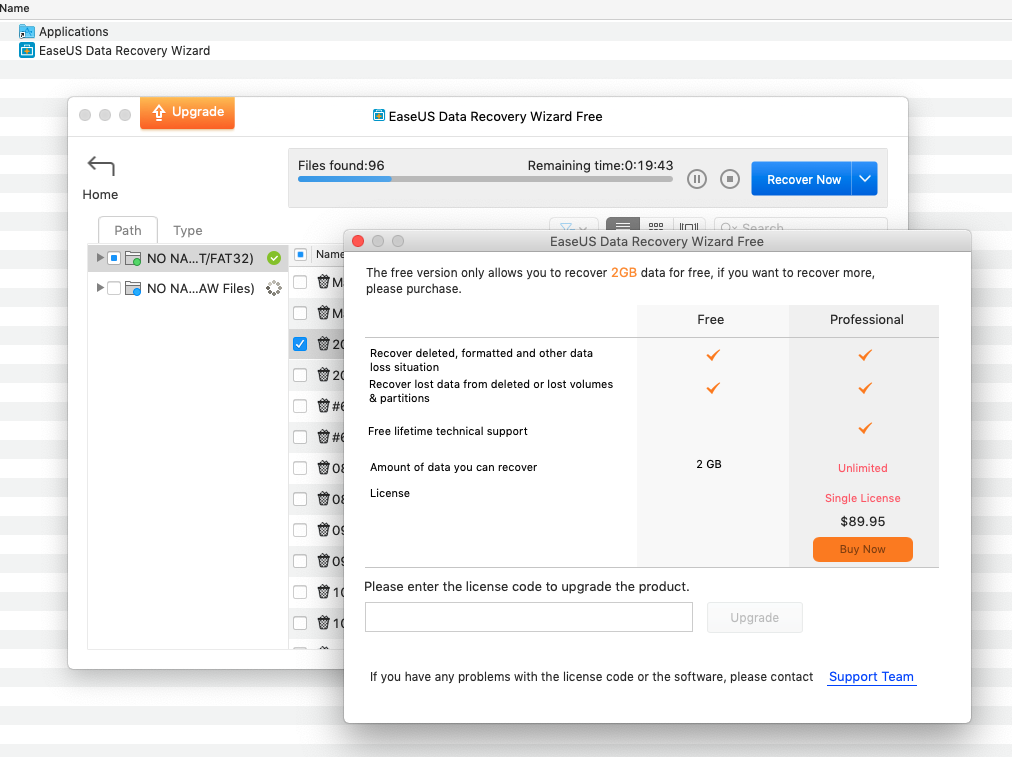
Task: Click the Recover Now button
Action: click(802, 179)
